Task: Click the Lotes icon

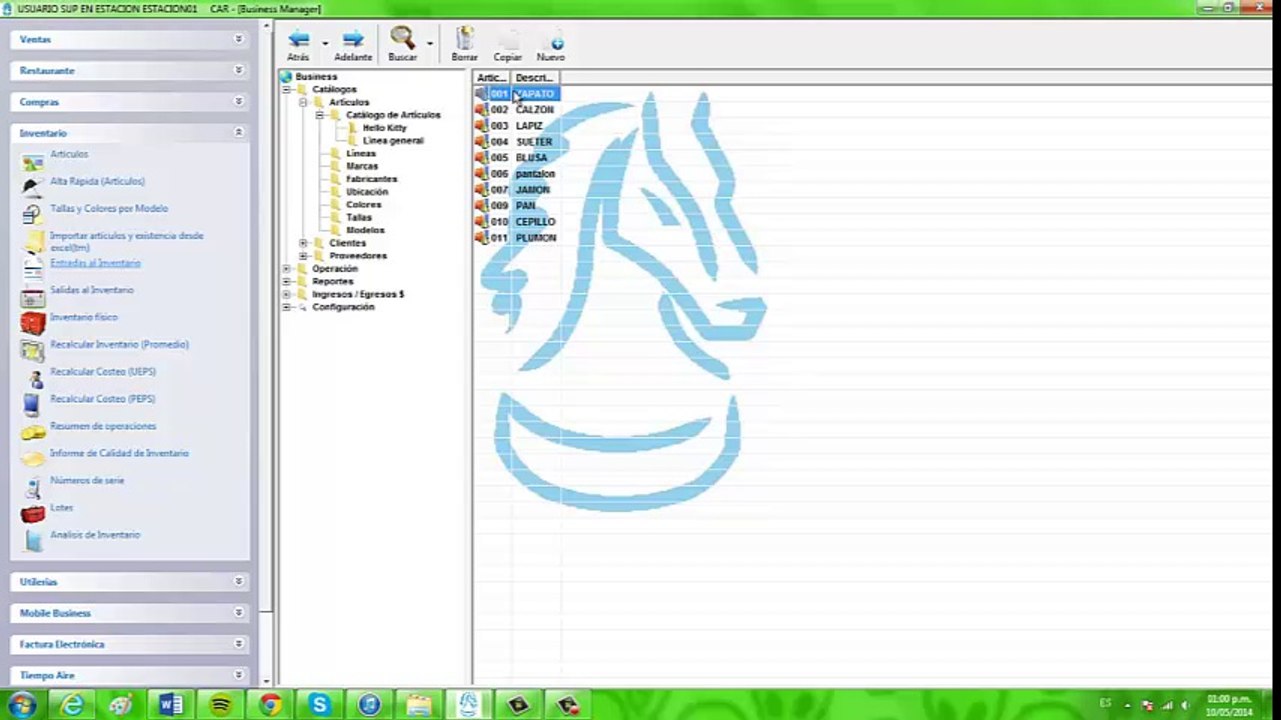Action: 32,513
